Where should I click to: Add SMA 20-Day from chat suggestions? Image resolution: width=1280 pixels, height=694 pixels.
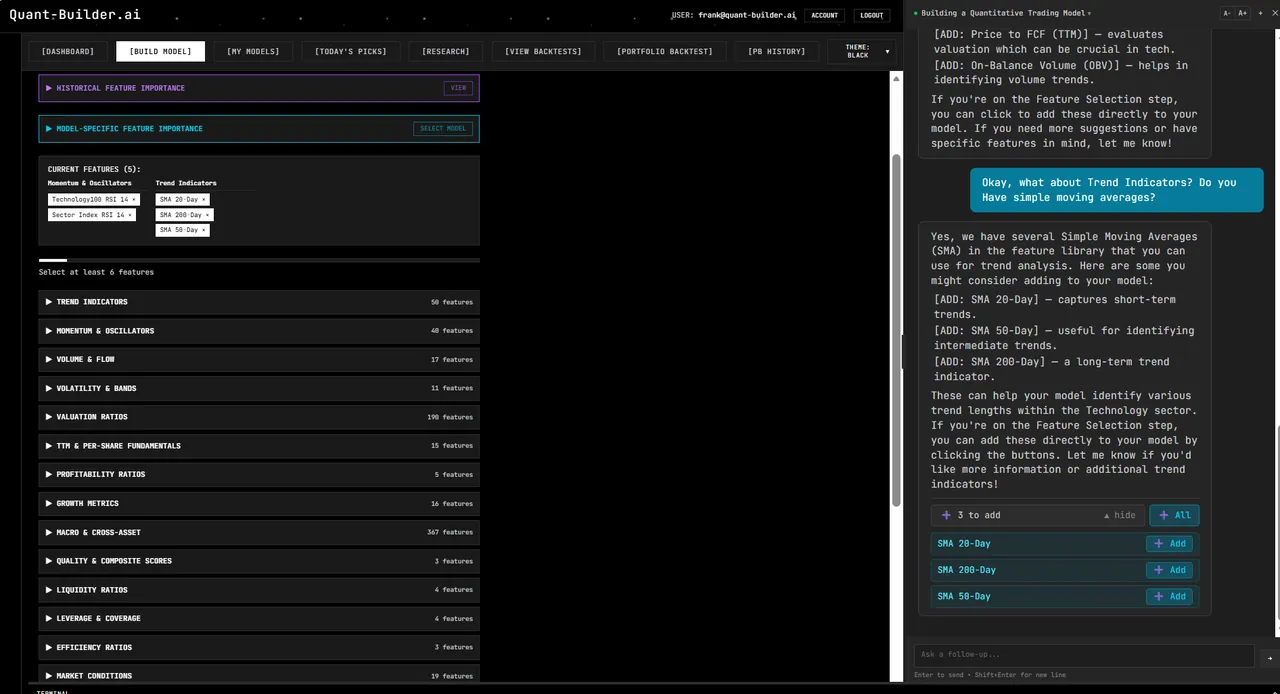[1169, 544]
